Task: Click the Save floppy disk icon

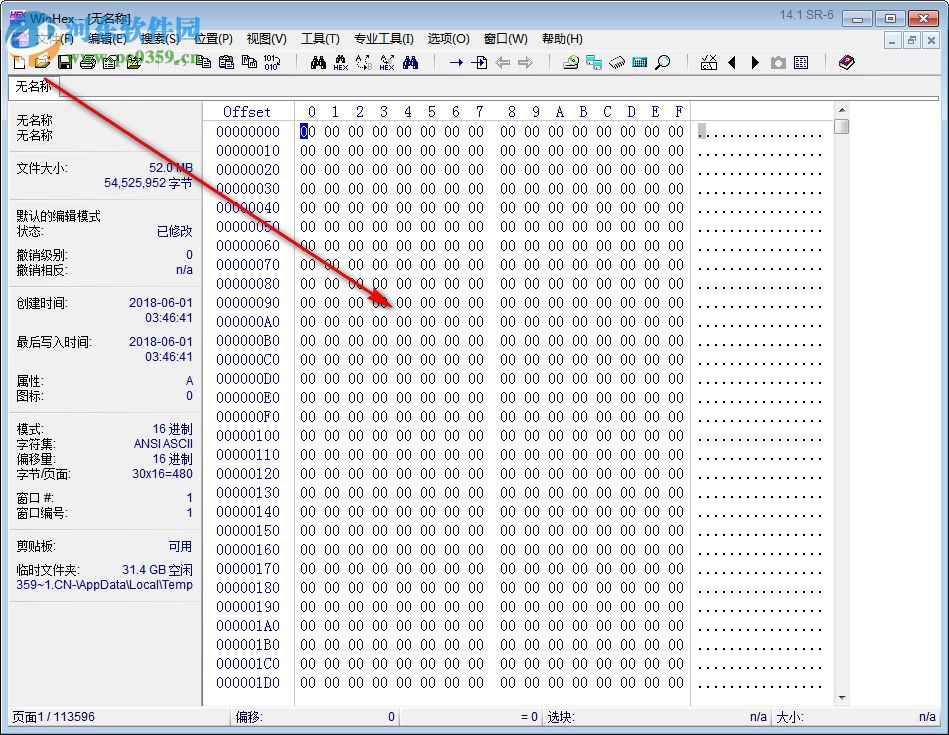Action: click(64, 63)
